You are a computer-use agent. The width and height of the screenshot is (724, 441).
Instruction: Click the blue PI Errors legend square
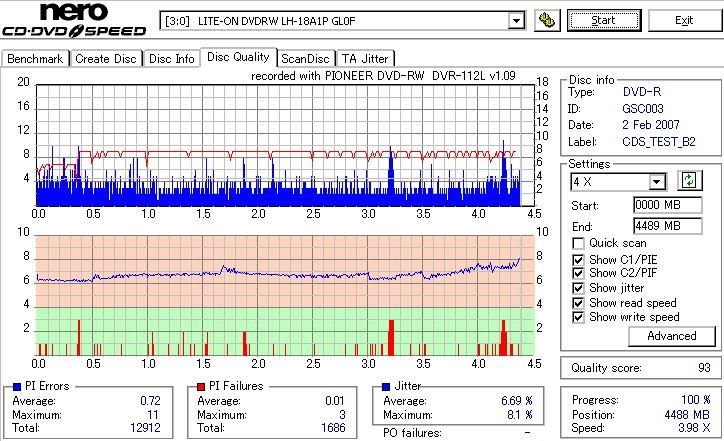click(x=17, y=387)
